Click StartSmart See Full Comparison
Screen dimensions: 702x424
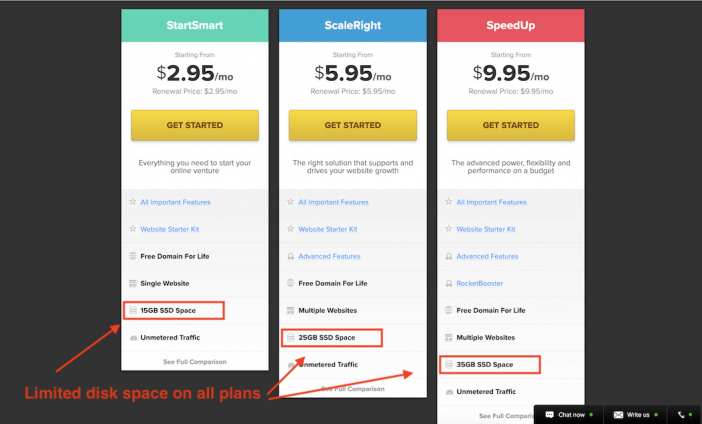(195, 362)
